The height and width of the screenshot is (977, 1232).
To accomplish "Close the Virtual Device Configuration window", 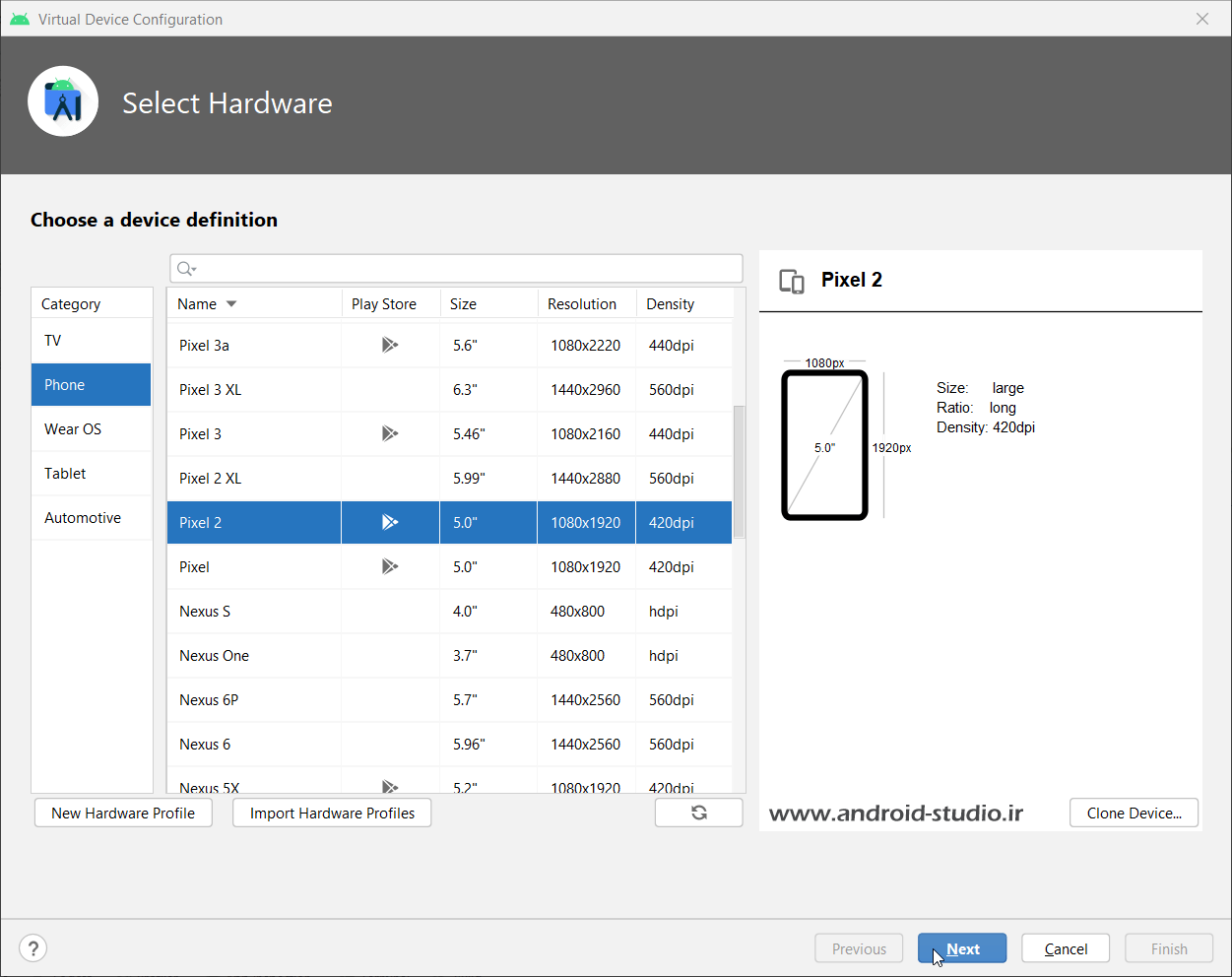I will 1202,19.
